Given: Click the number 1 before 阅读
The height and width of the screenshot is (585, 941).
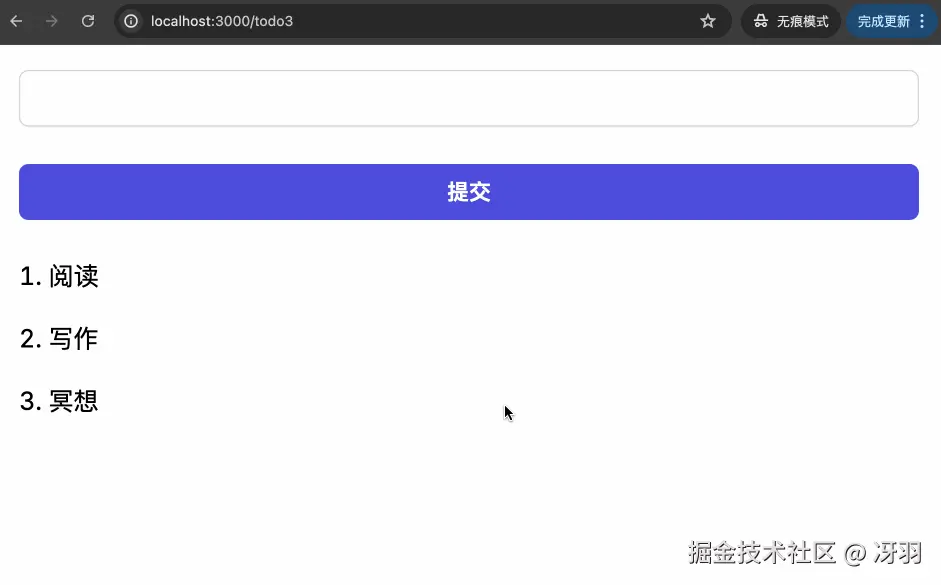Looking at the screenshot, I should pyautogui.click(x=26, y=277).
